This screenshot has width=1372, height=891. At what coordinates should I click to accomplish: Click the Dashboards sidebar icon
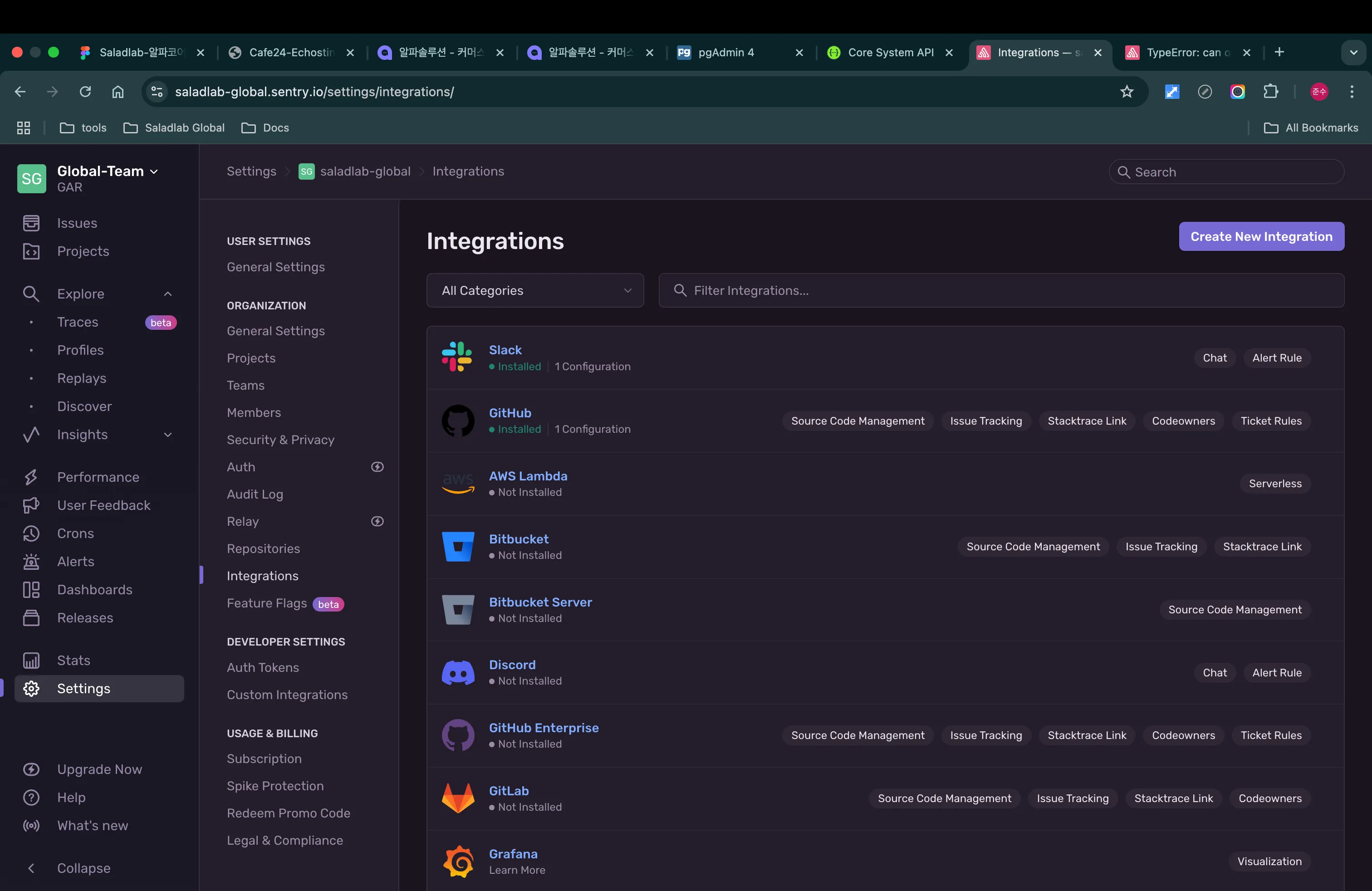click(x=31, y=590)
